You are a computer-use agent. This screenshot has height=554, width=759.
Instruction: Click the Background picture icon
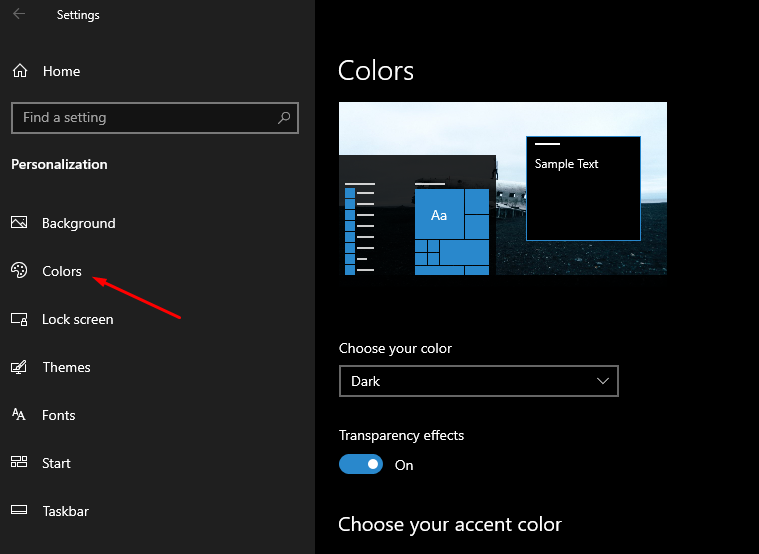coord(19,223)
